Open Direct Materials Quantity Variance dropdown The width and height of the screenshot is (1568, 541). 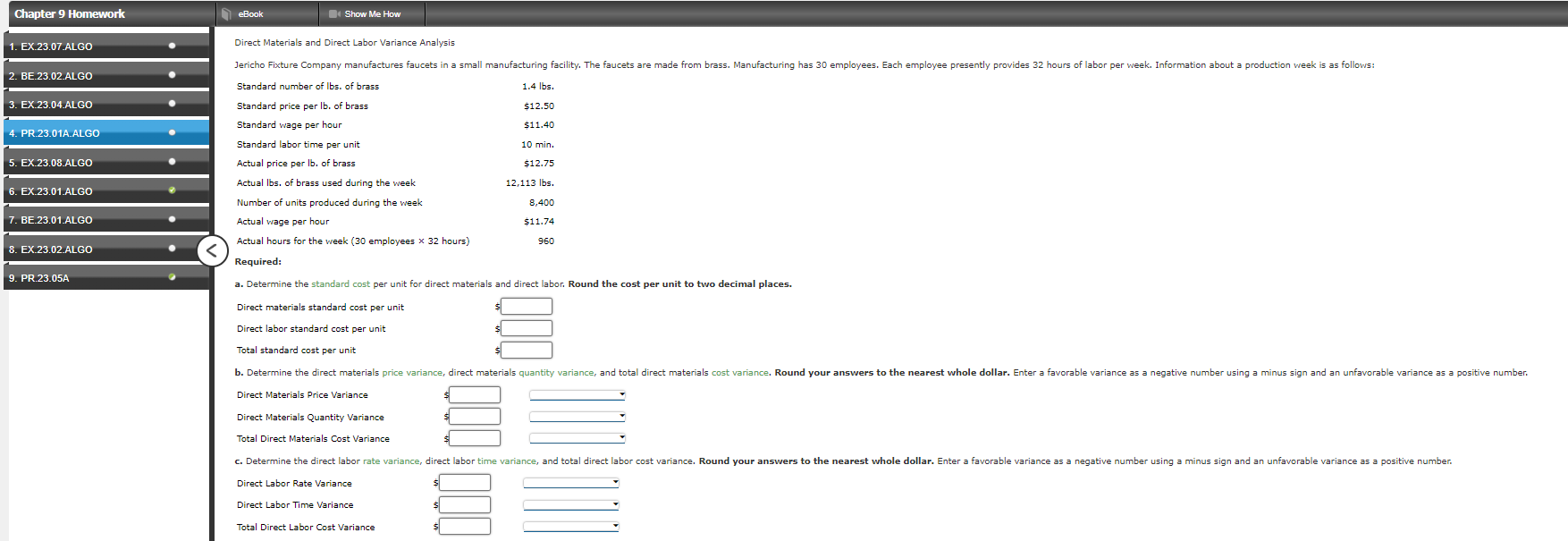[x=577, y=417]
